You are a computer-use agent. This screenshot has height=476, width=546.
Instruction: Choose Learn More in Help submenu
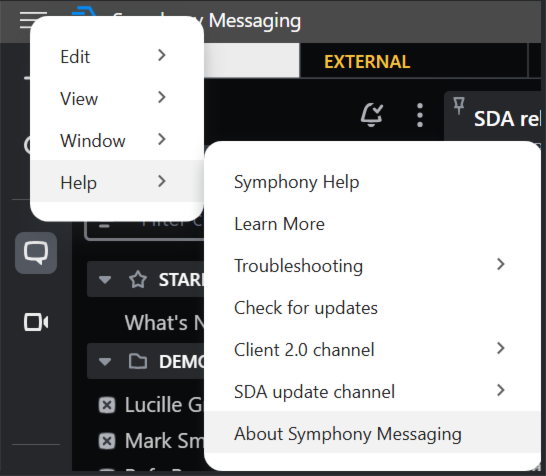(x=373, y=224)
